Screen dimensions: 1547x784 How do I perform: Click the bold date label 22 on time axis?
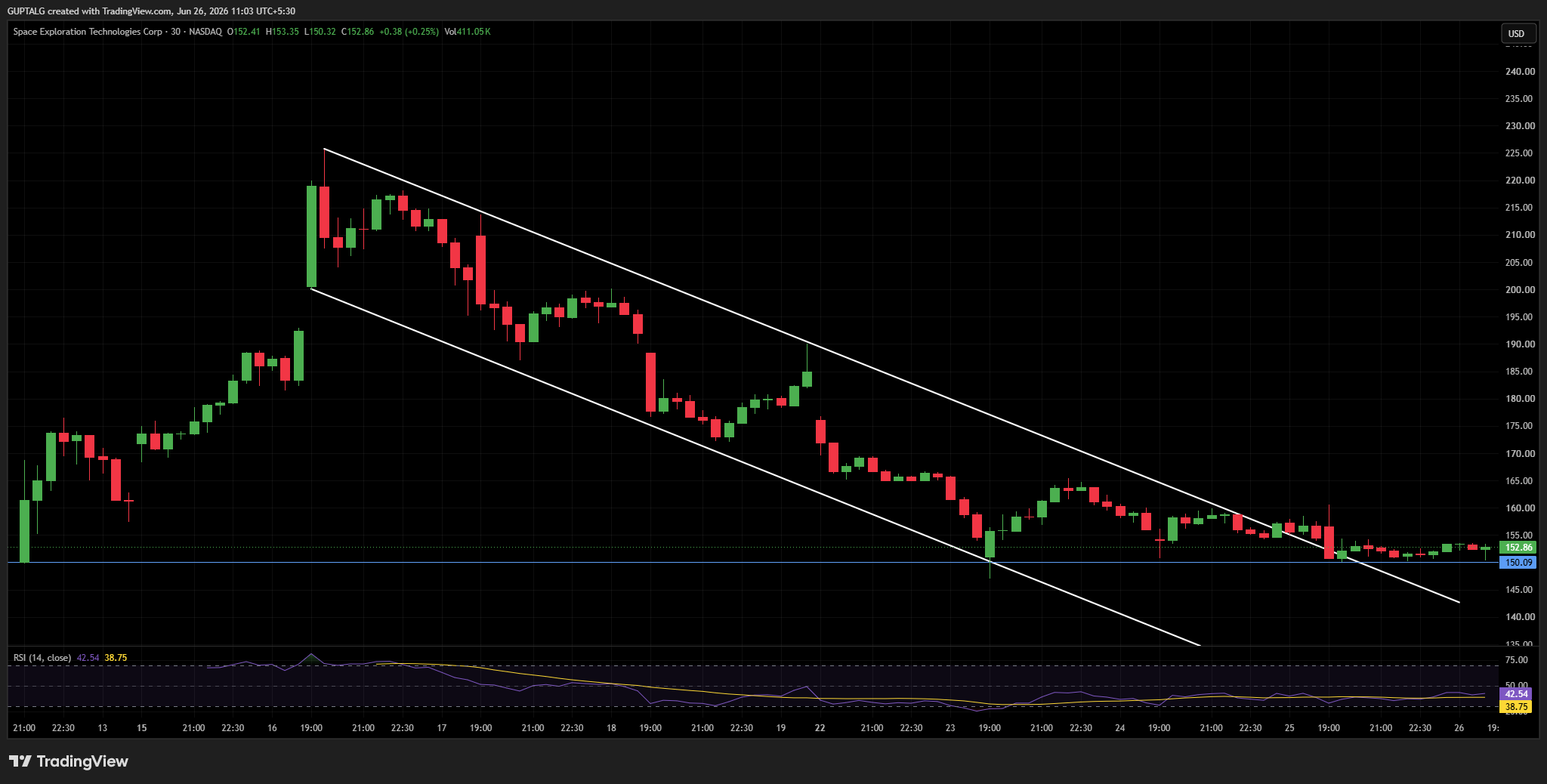820,728
